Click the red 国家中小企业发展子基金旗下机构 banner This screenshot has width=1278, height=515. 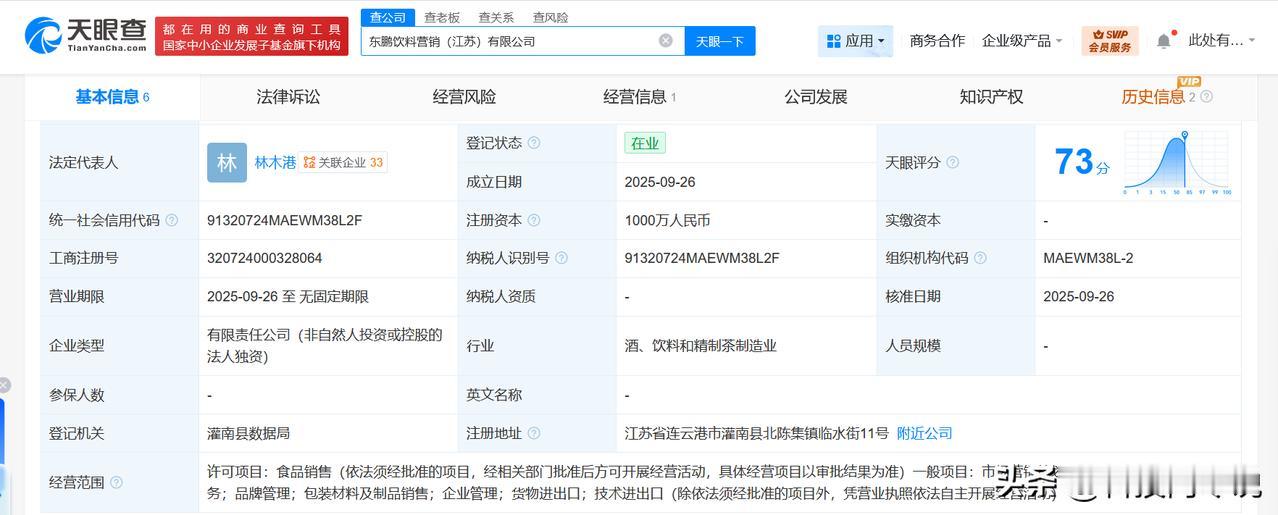(252, 36)
